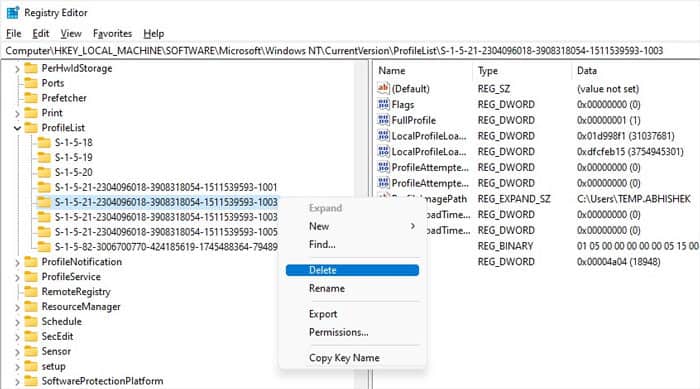Click folder icon of the key ending 1511539593-1001
This screenshot has width=700, height=389.
[44, 187]
